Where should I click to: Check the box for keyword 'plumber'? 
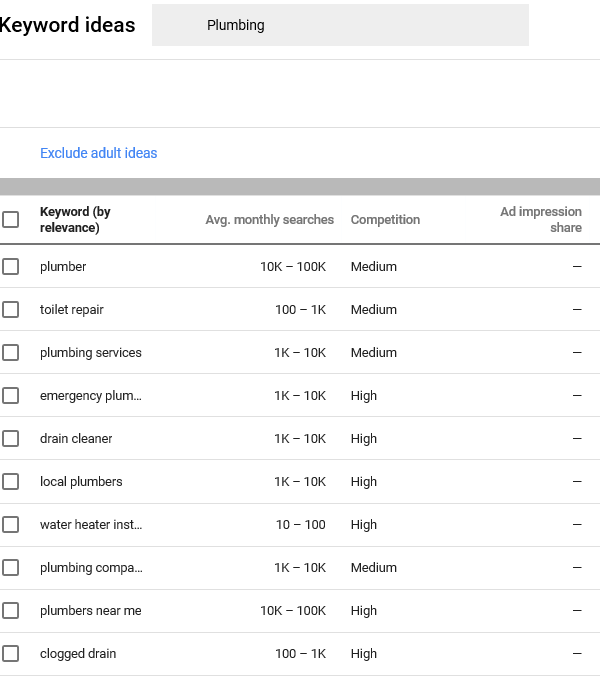[10, 266]
